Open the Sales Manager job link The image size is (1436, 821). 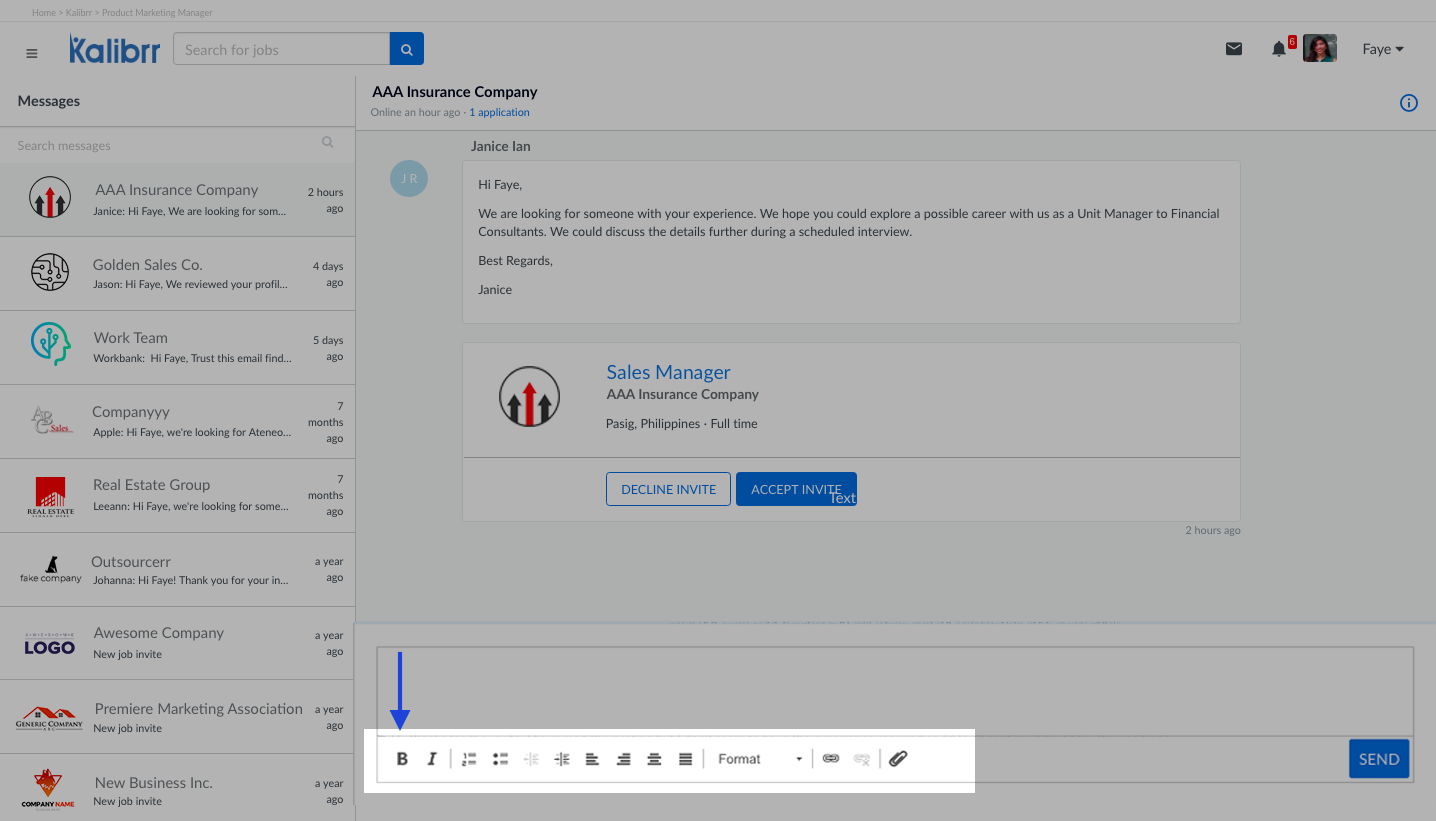[x=668, y=372]
